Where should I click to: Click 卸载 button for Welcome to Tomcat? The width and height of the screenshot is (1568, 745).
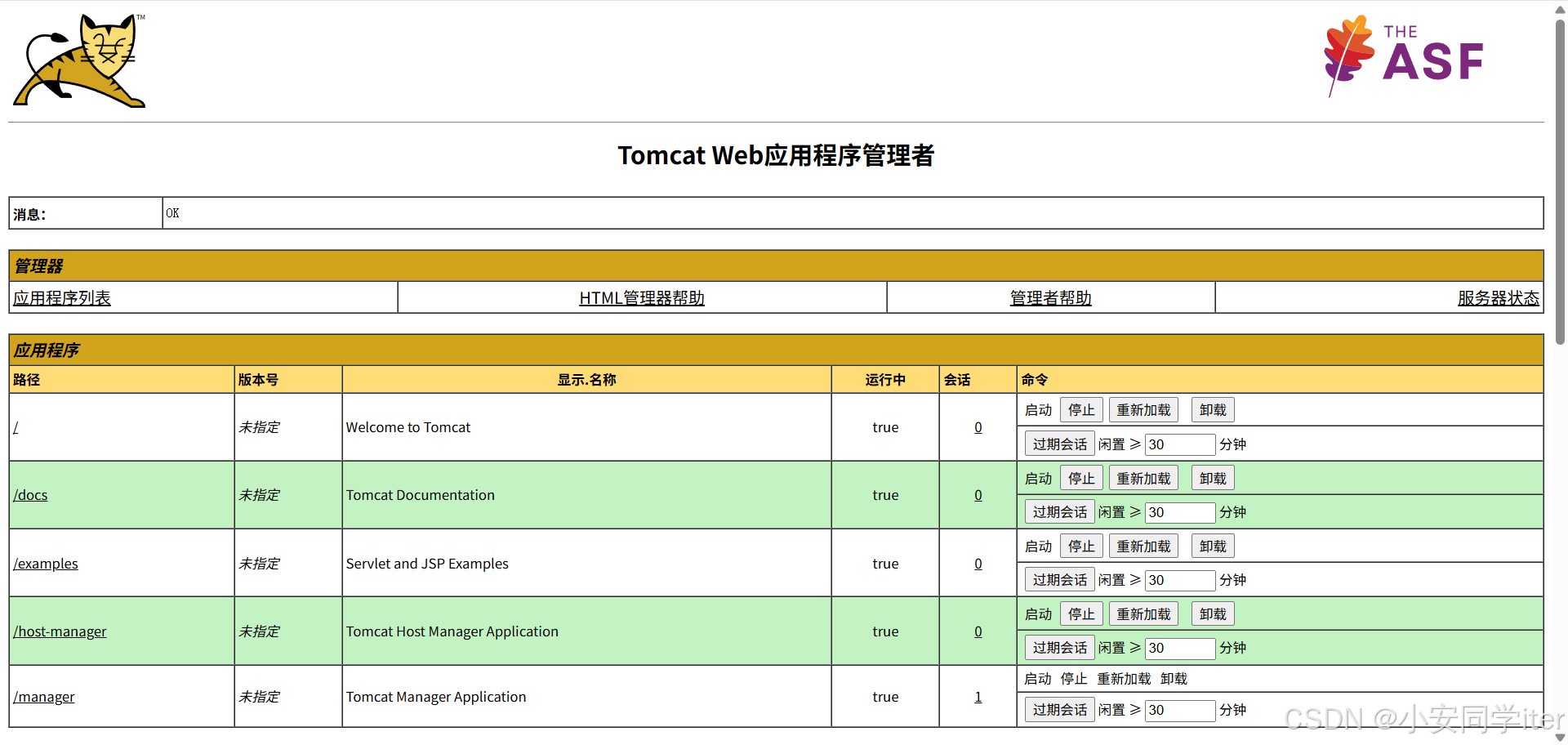[x=1213, y=410]
